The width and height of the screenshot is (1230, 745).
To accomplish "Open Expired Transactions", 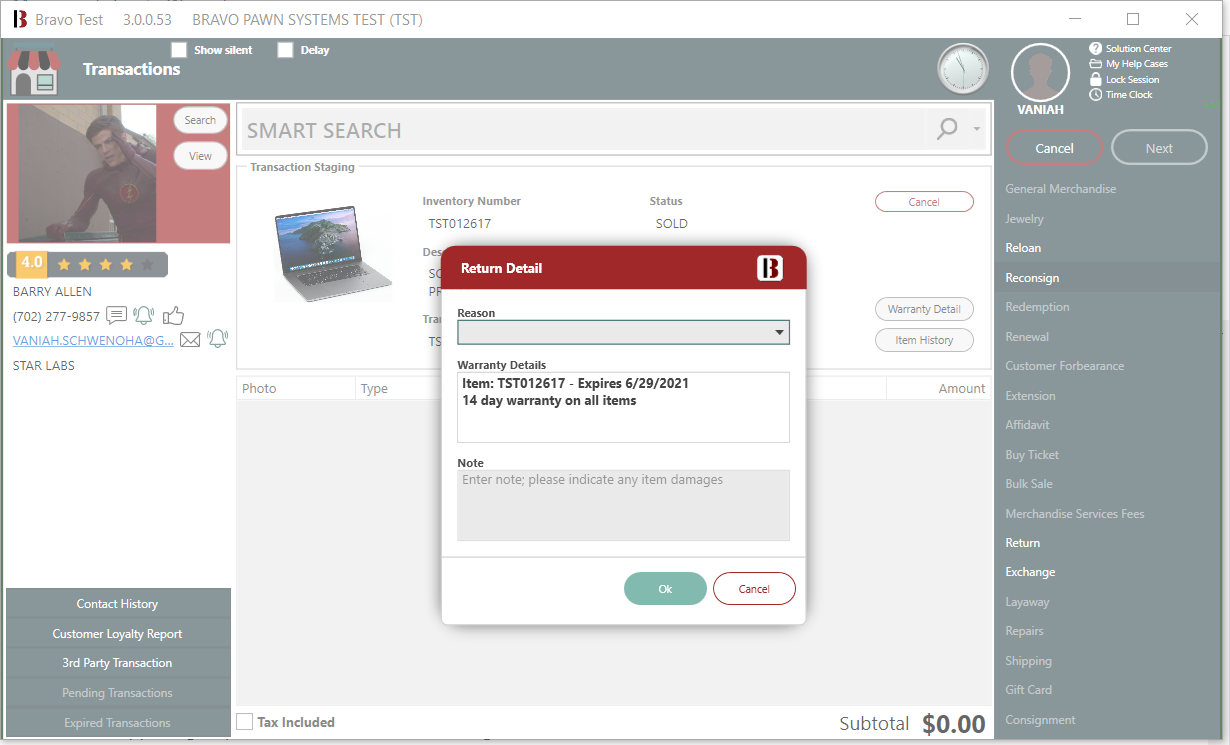I will point(118,723).
